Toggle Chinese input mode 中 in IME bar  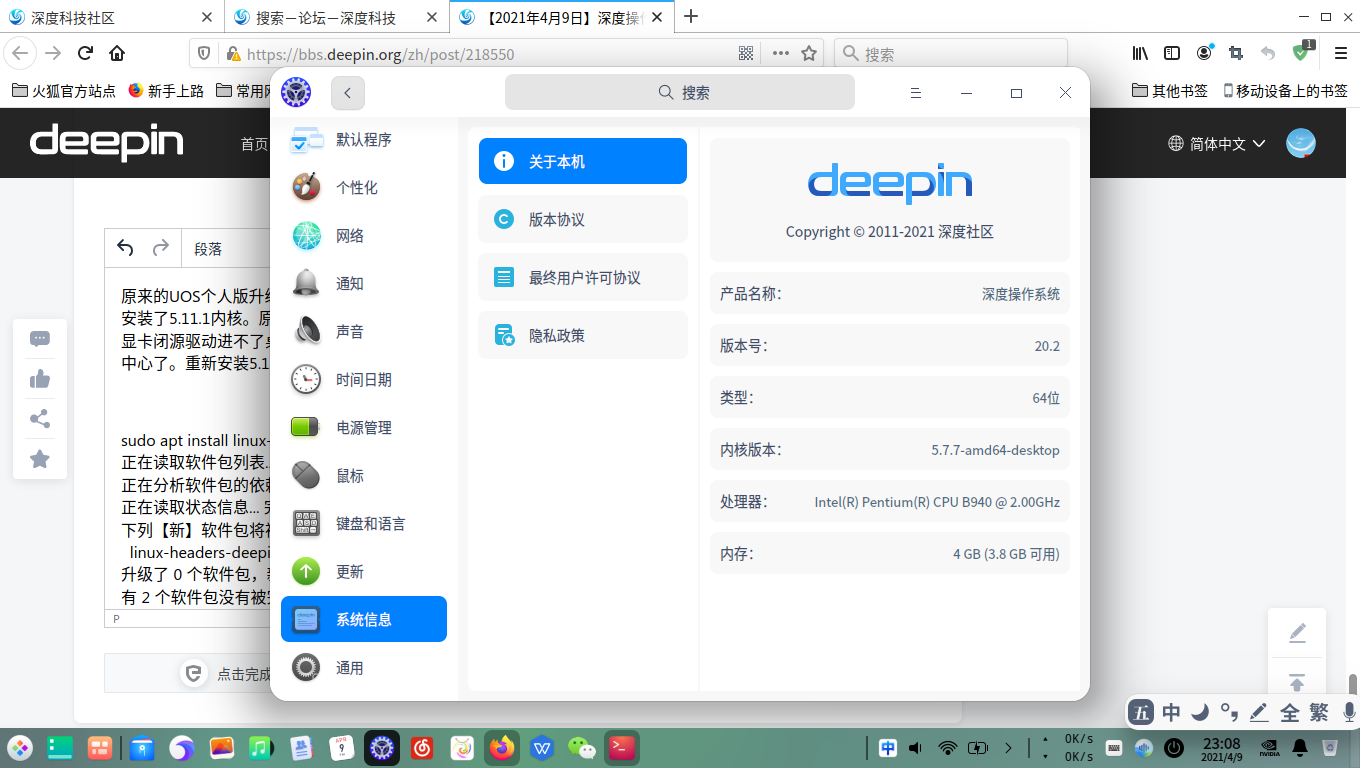[x=1171, y=713]
